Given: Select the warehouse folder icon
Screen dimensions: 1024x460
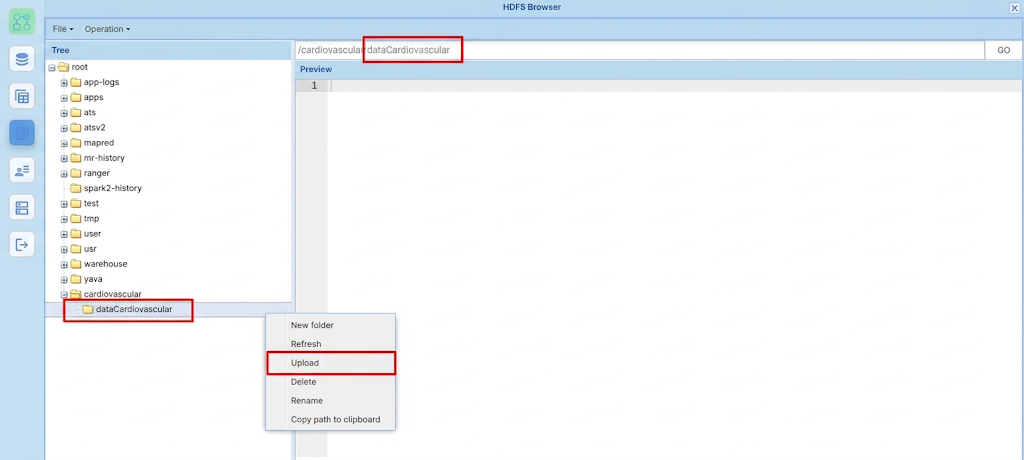Looking at the screenshot, I should pyautogui.click(x=76, y=264).
